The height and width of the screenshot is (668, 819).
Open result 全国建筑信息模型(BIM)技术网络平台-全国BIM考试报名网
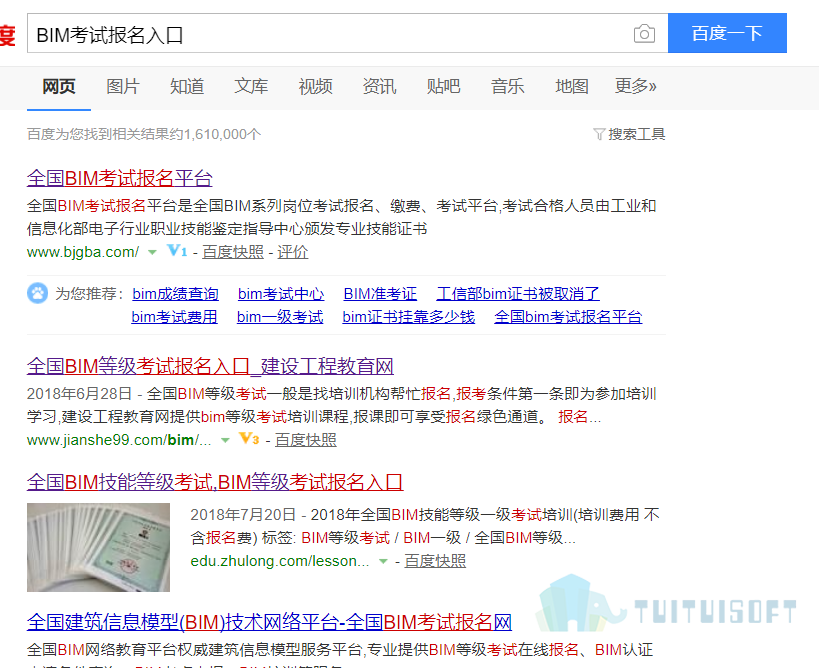pos(269,623)
